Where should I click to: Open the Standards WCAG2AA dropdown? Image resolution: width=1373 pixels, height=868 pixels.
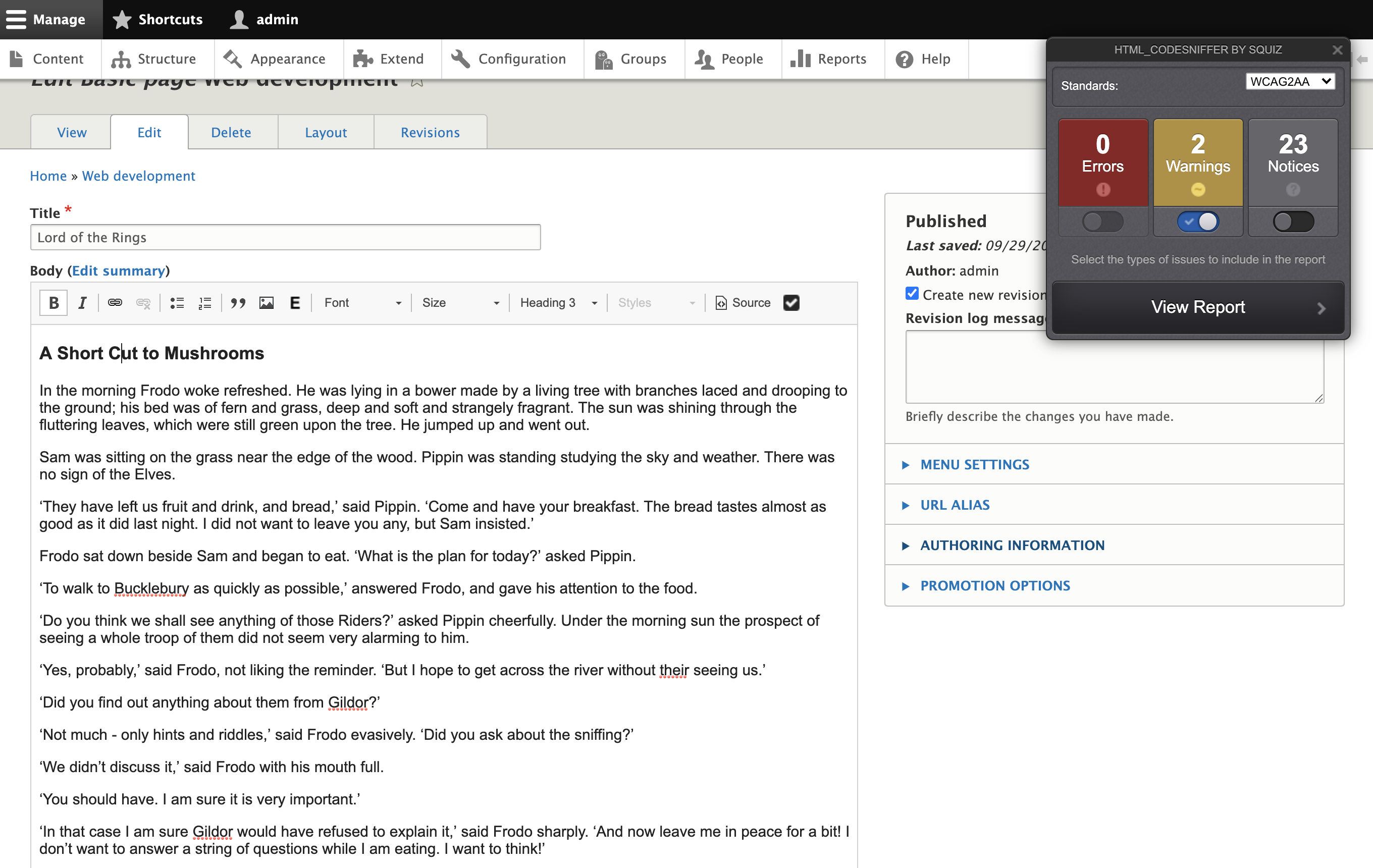1290,81
